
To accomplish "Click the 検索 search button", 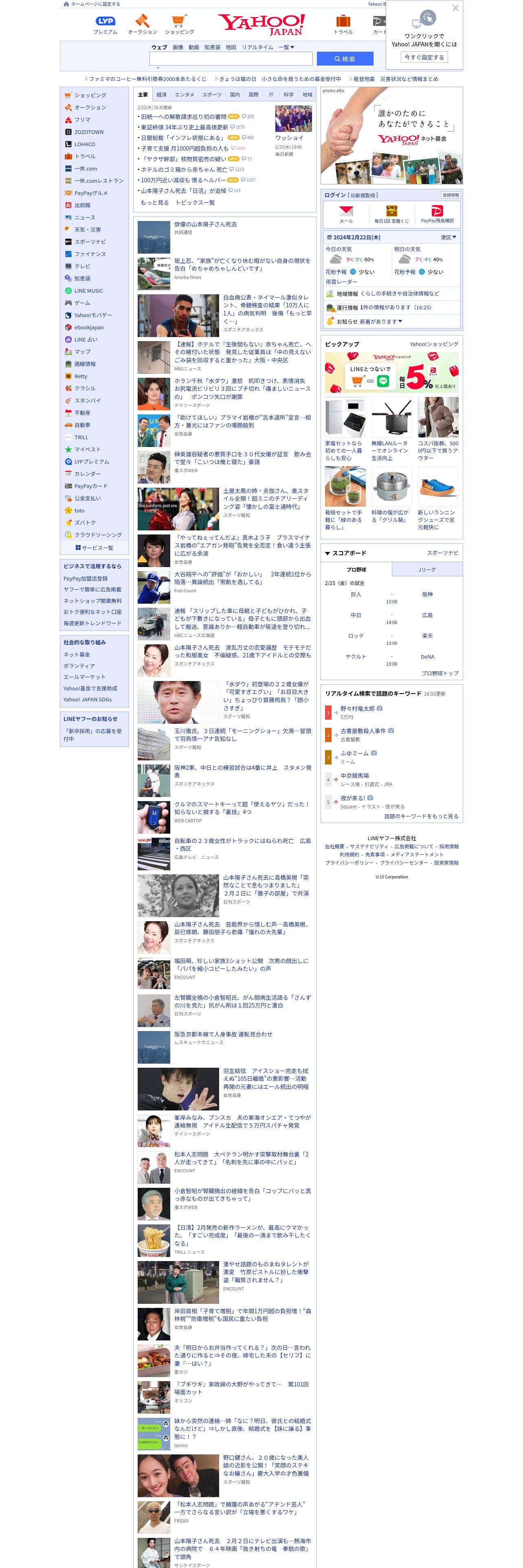I will pyautogui.click(x=345, y=59).
